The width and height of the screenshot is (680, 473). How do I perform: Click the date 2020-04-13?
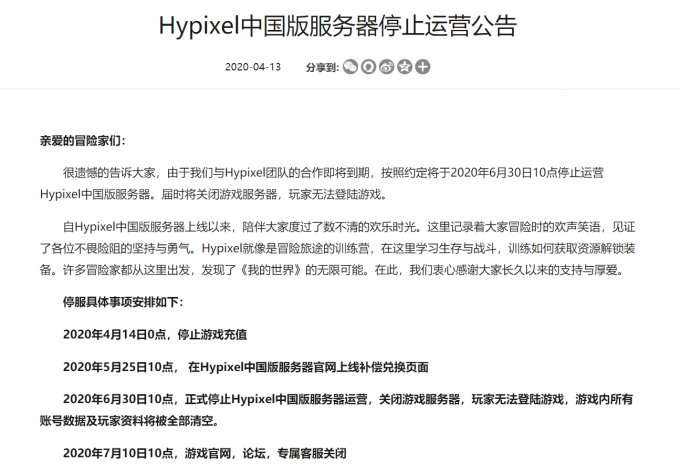[x=253, y=67]
